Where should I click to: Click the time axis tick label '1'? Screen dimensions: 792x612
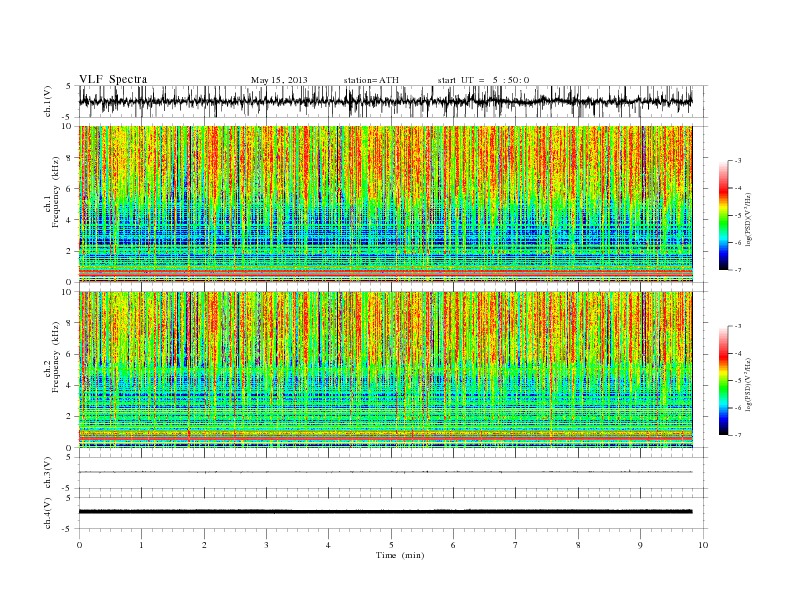[x=141, y=545]
